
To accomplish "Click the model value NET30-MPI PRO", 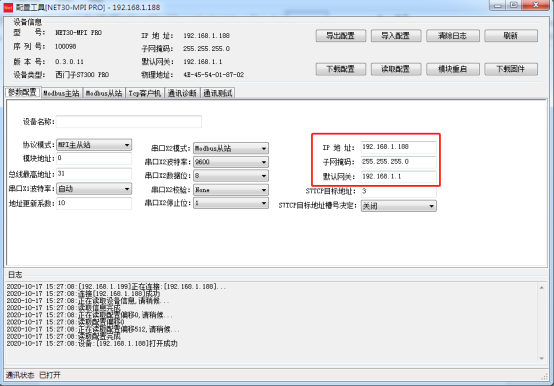I will 78,32.
